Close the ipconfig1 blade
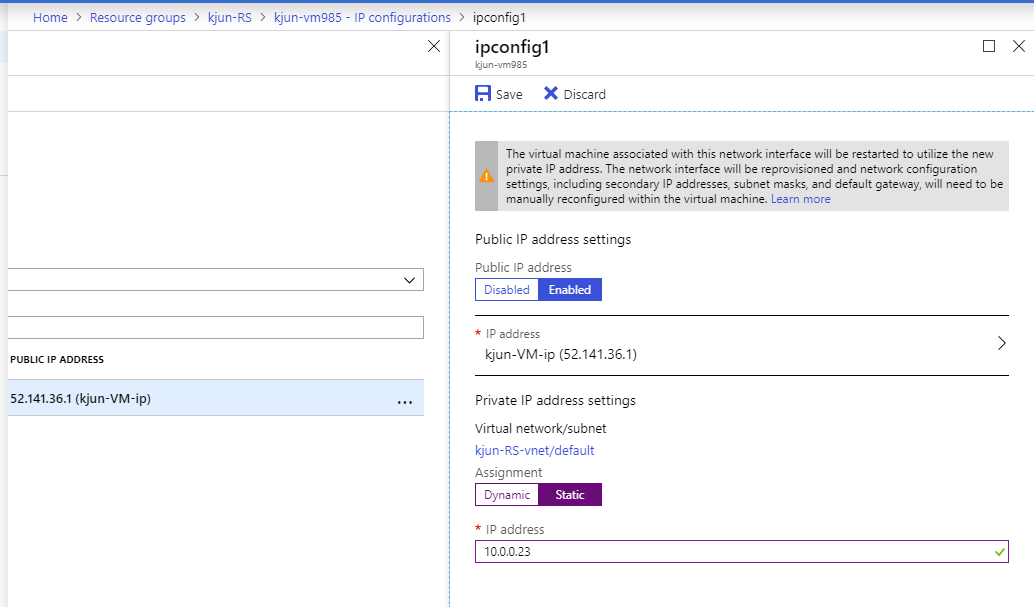This screenshot has width=1034, height=607. coord(1019,46)
